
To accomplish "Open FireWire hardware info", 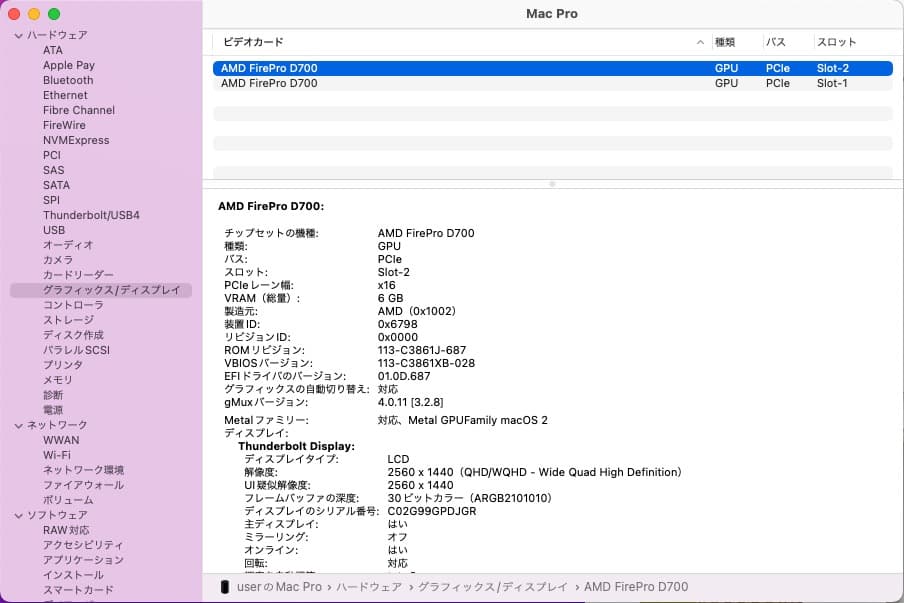I will [64, 125].
